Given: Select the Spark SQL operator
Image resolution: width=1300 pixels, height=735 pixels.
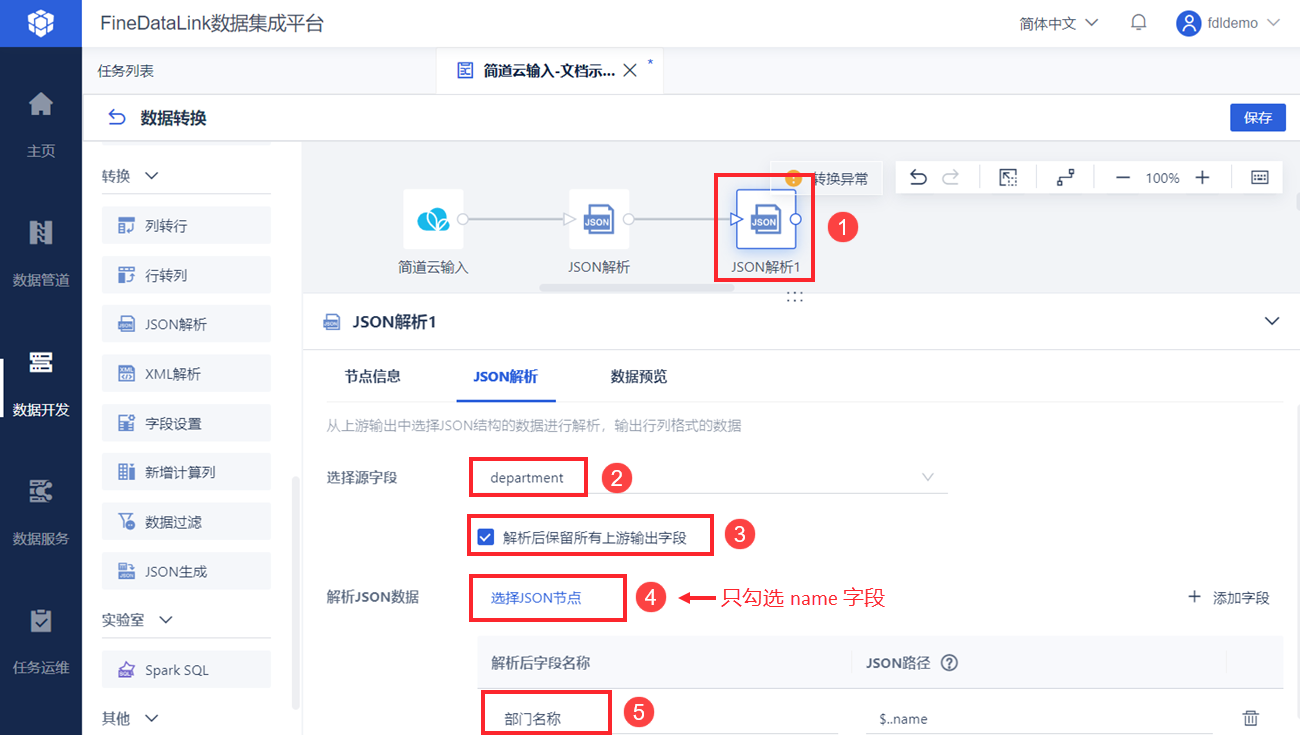Looking at the screenshot, I should 187,670.
